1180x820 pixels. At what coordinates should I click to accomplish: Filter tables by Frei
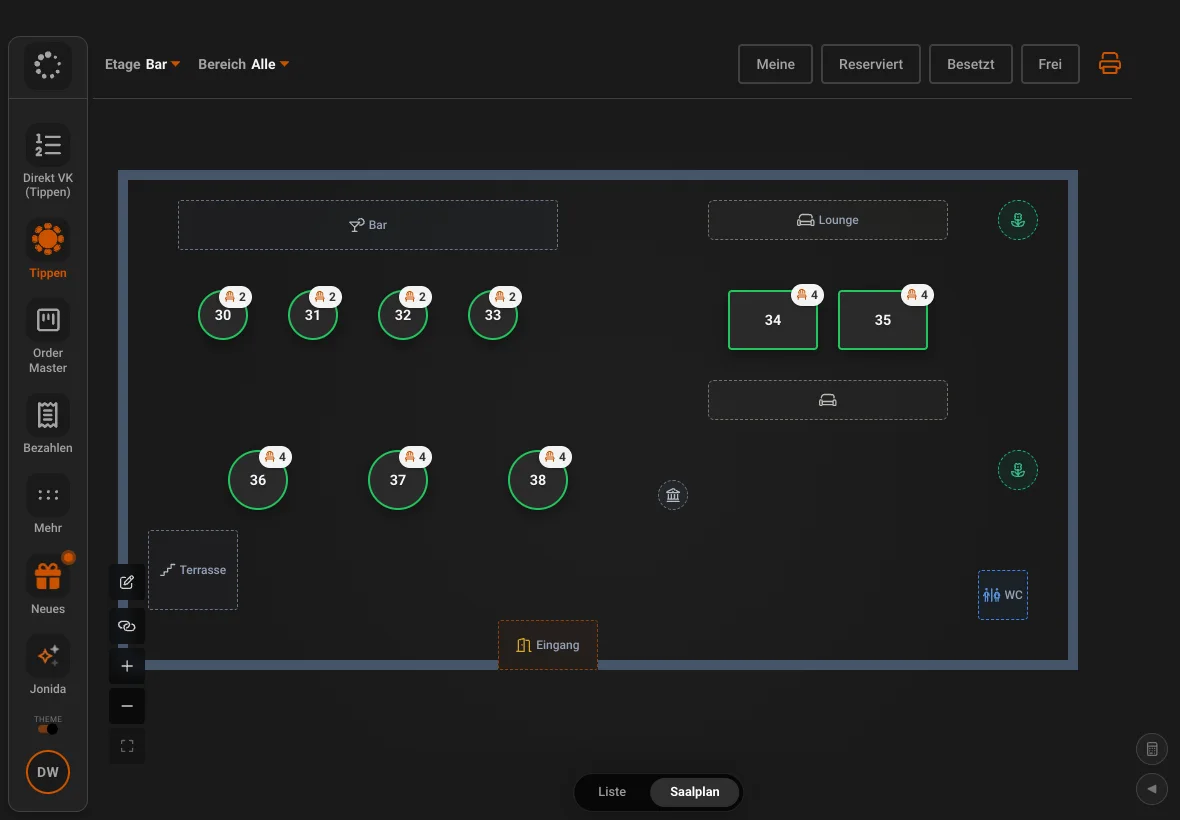pyautogui.click(x=1050, y=64)
